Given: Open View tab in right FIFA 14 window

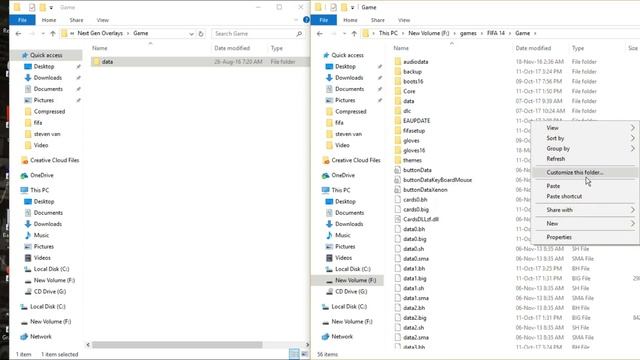Looking at the screenshot, I should (x=404, y=20).
